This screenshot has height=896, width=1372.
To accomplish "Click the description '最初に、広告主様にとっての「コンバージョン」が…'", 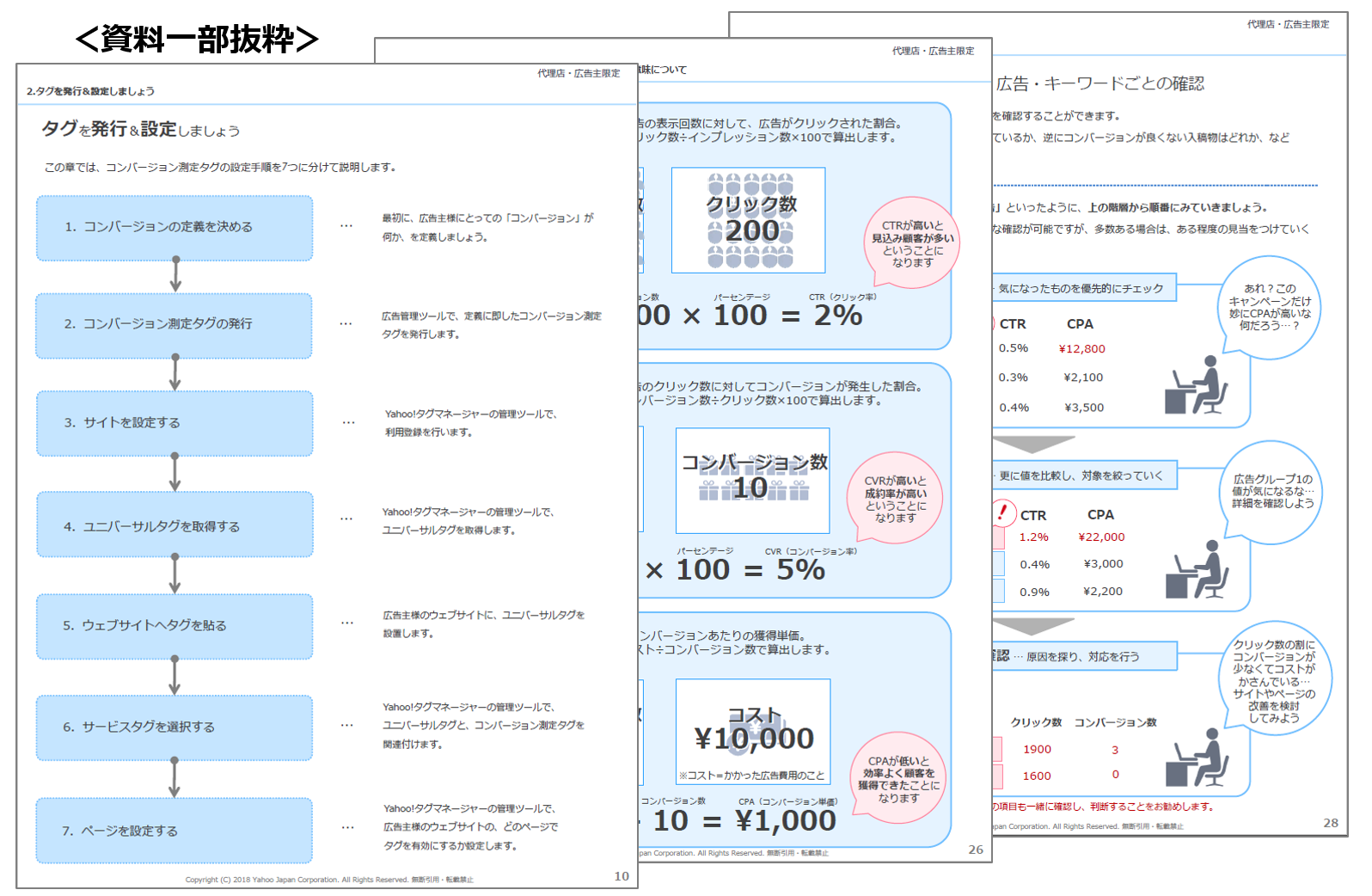I will [x=488, y=227].
